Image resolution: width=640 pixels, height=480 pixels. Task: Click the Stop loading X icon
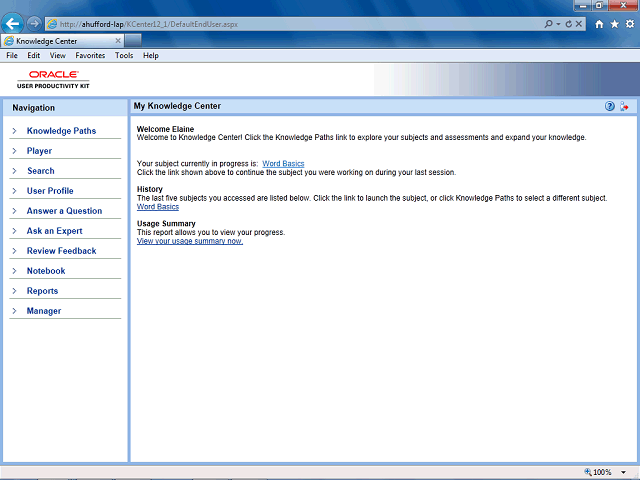coord(579,24)
